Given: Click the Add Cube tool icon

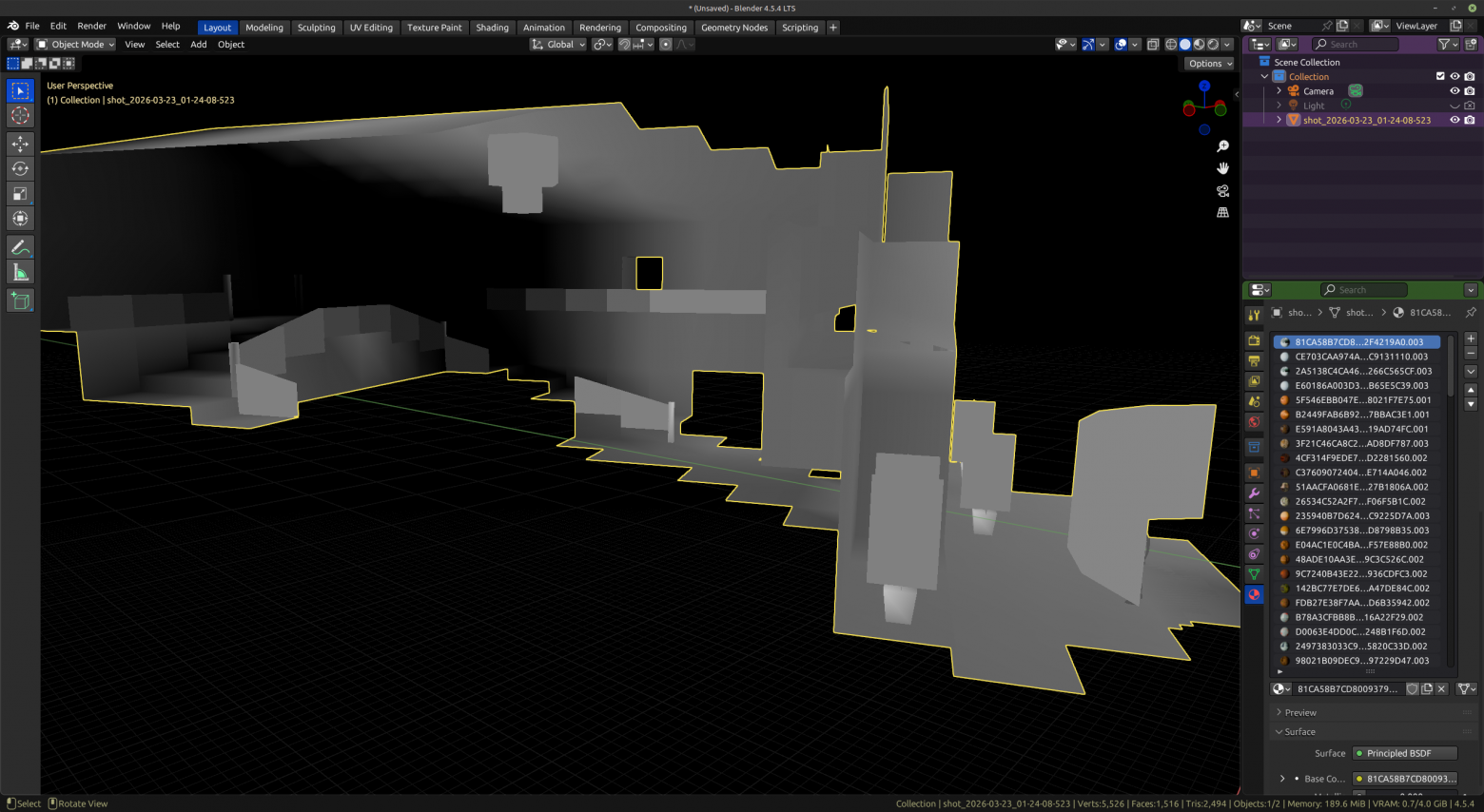Looking at the screenshot, I should click(20, 300).
